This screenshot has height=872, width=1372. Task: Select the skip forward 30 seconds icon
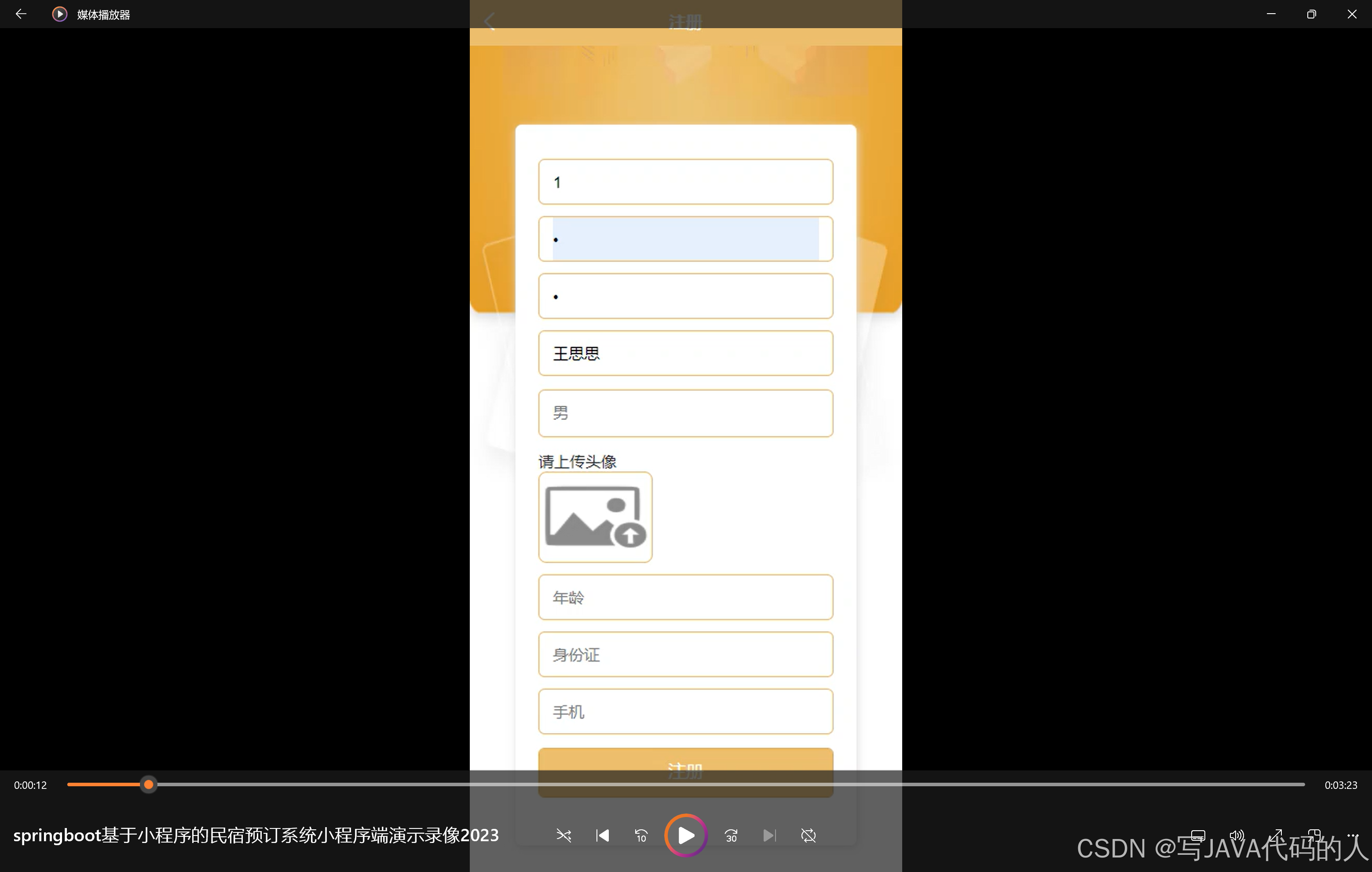(x=731, y=836)
